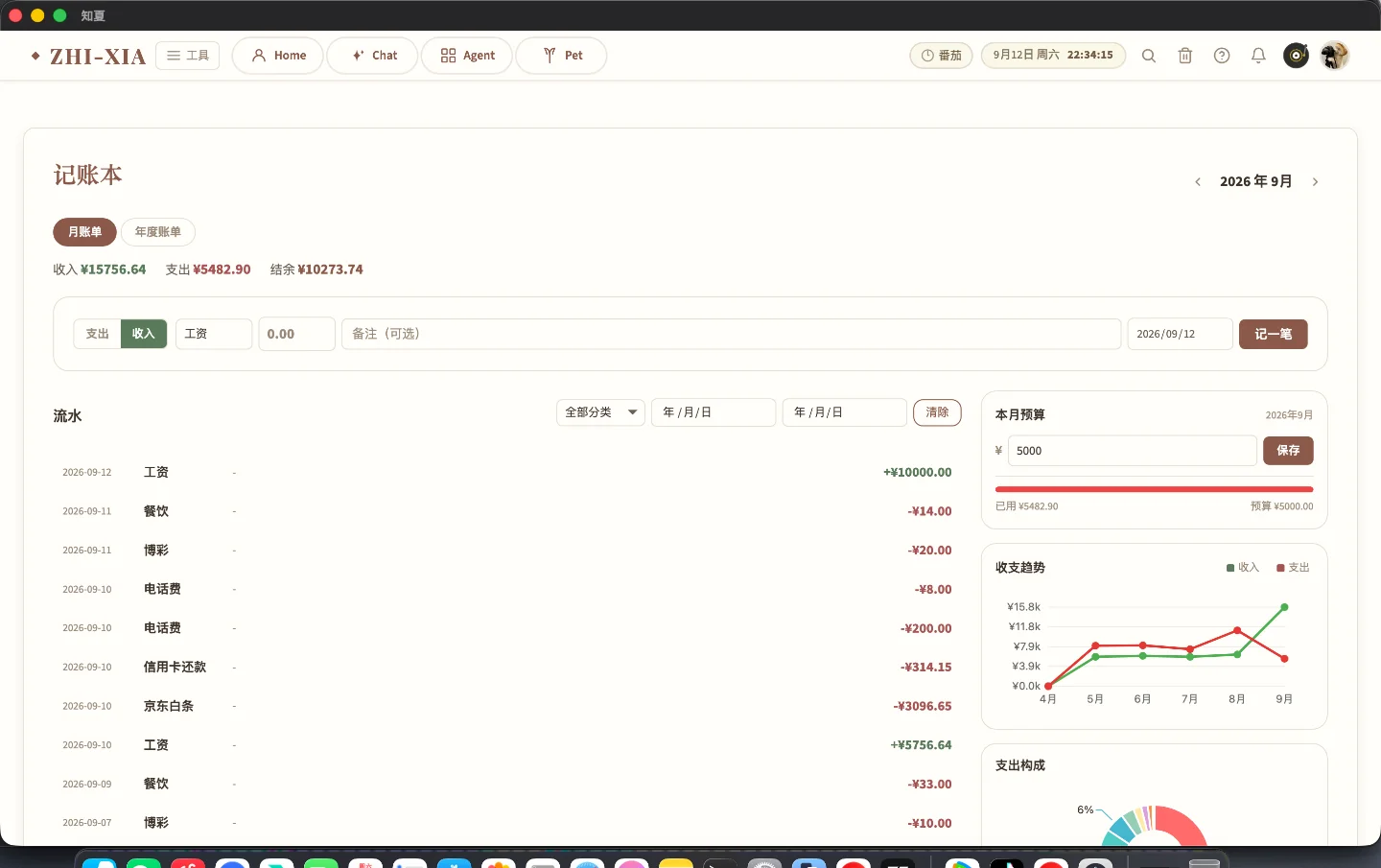This screenshot has height=868, width=1381.
Task: Save budget with 保存 button
Action: [1288, 451]
